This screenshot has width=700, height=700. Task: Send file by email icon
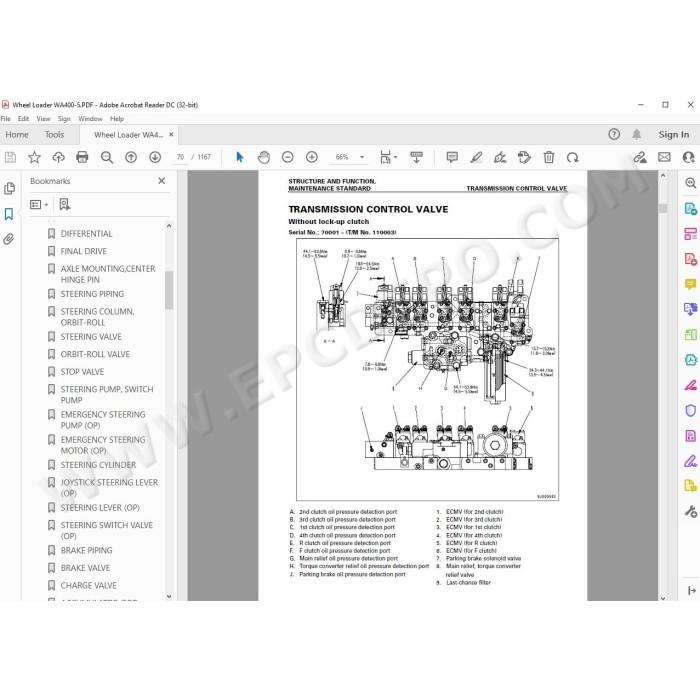coord(664,157)
